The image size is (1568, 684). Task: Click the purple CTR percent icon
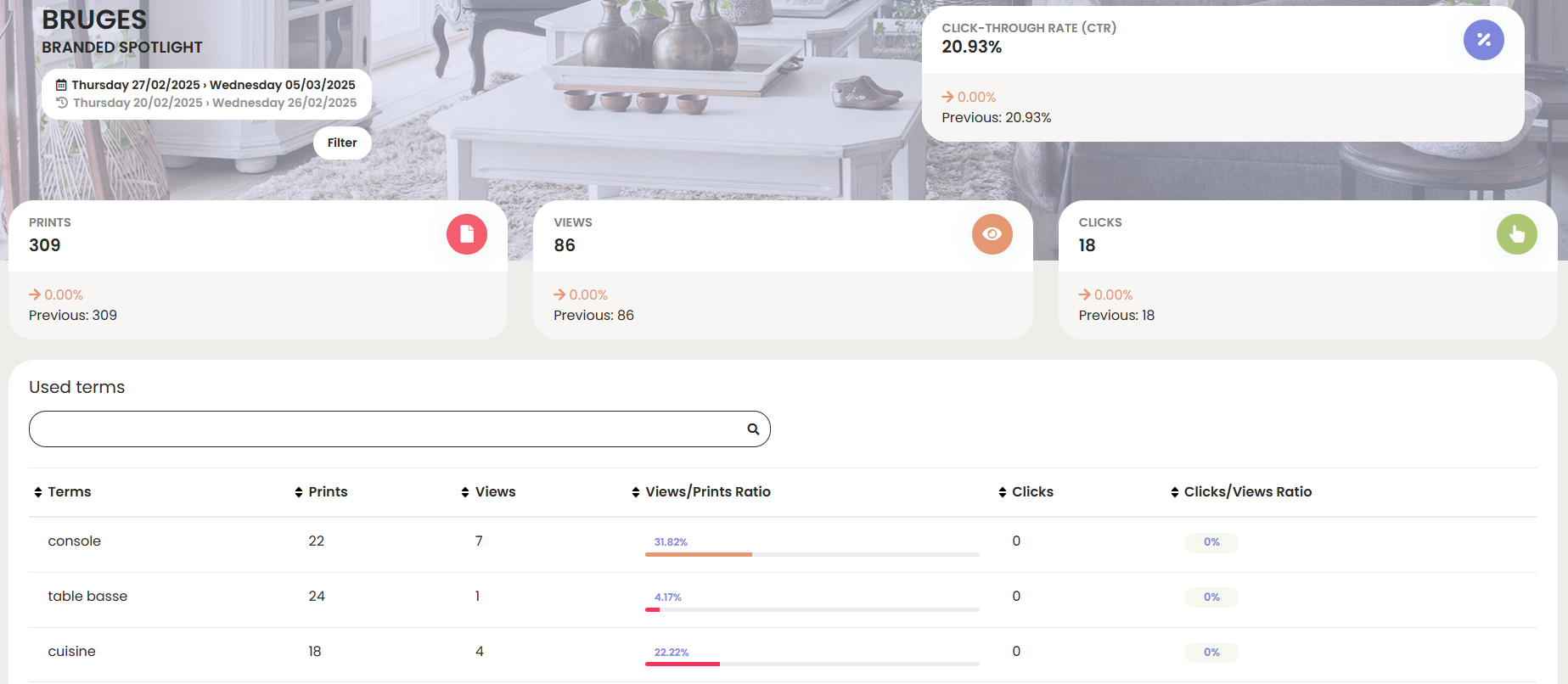click(1483, 40)
